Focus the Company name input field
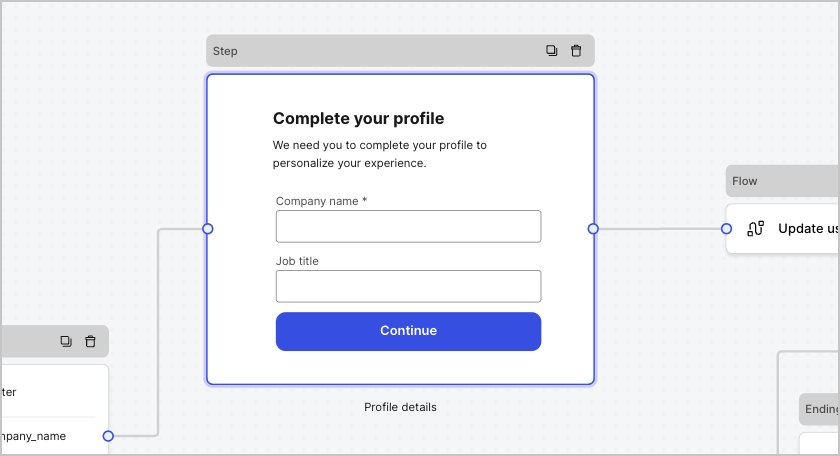 point(408,226)
